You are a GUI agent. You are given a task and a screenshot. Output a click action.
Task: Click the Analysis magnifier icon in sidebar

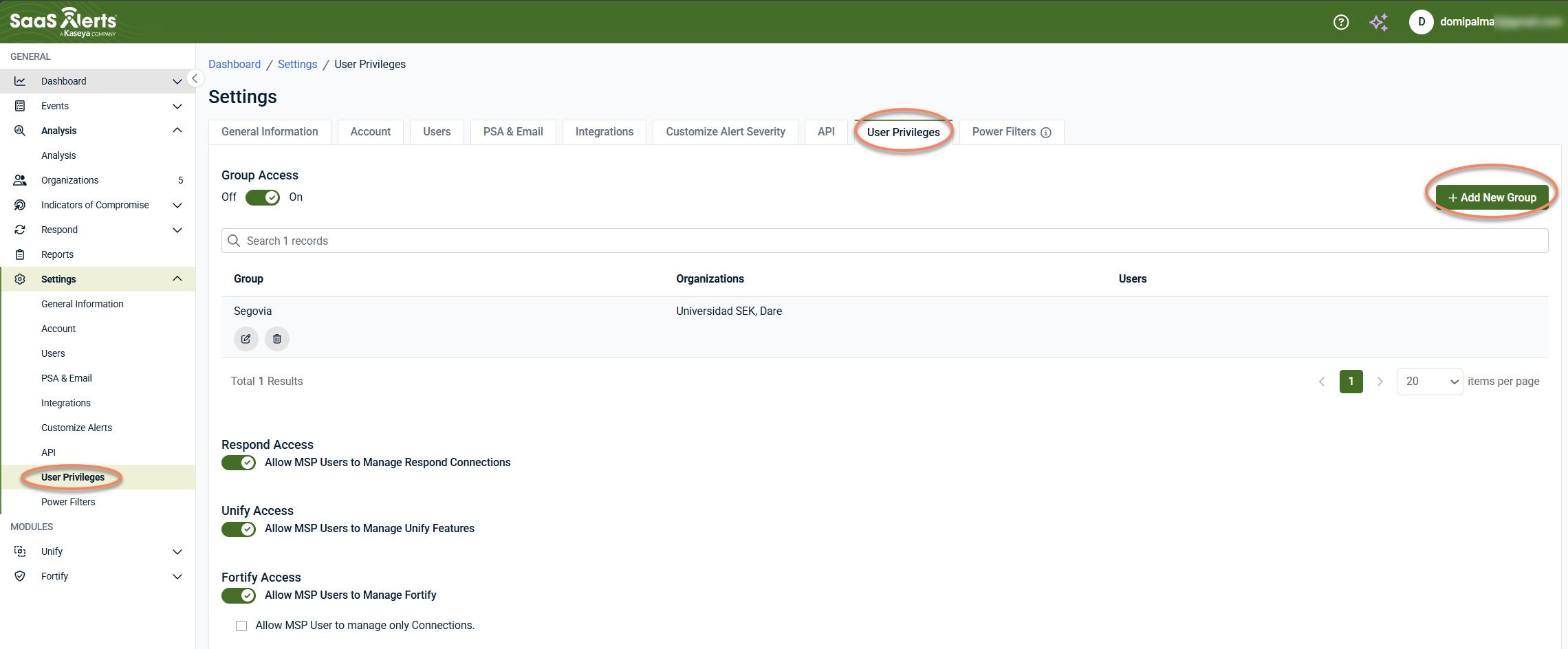pyautogui.click(x=20, y=131)
